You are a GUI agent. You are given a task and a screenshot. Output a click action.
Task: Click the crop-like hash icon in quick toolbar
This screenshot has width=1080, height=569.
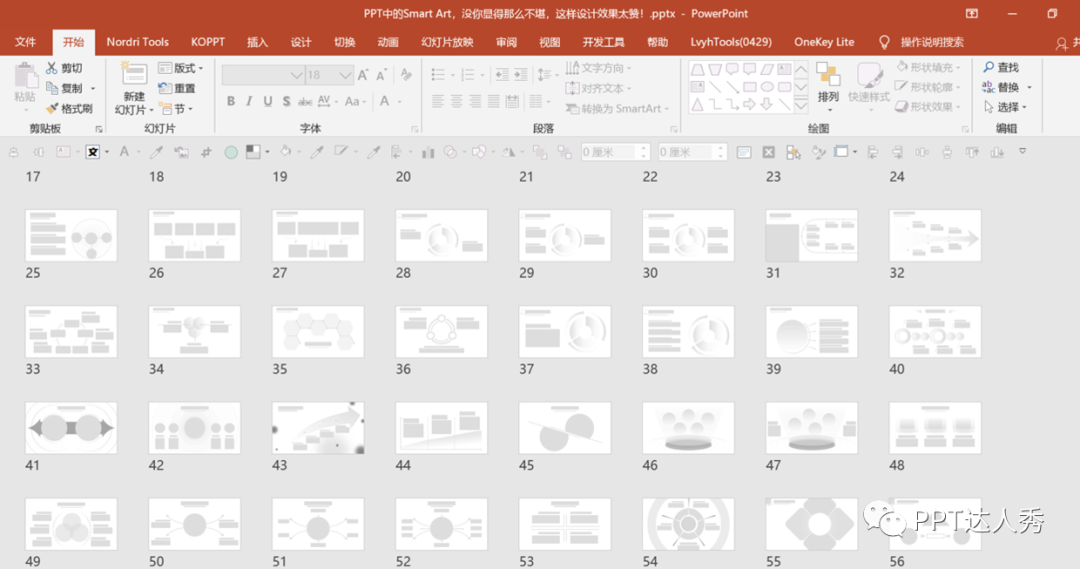coord(206,152)
